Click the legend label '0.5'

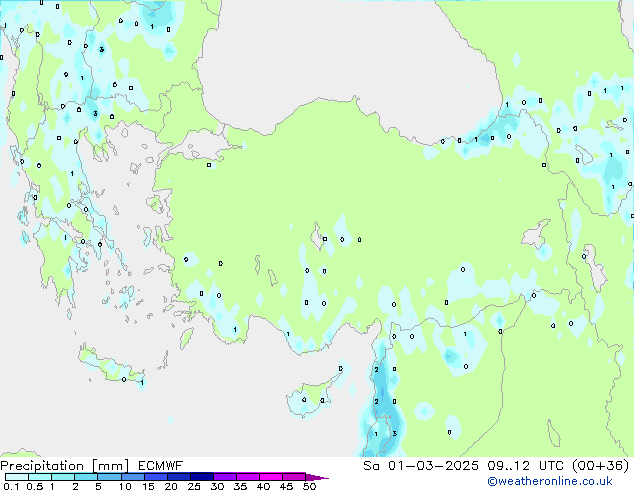click(34, 486)
